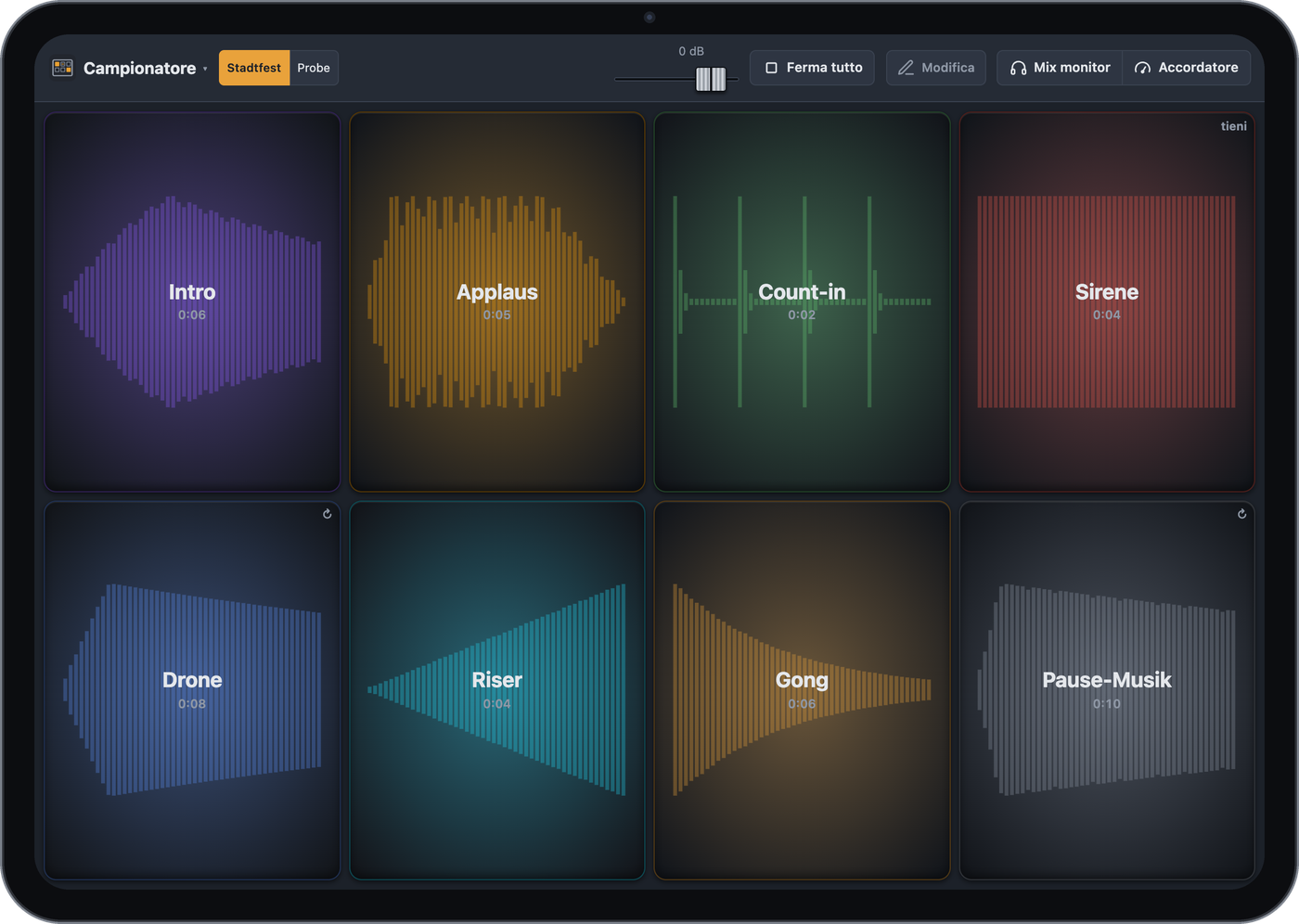The width and height of the screenshot is (1299, 924).
Task: Click the Modifica button
Action: tap(935, 68)
